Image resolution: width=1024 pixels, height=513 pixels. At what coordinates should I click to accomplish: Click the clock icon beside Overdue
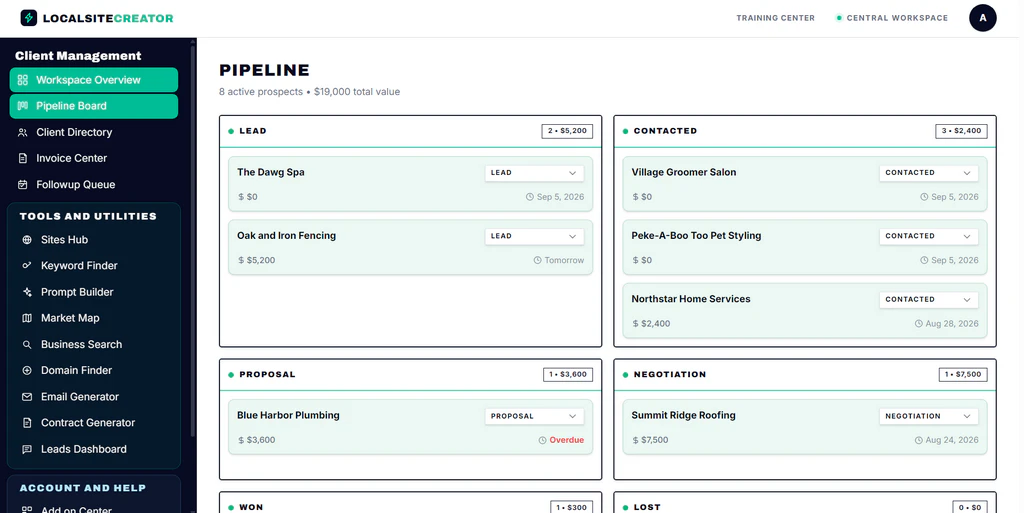click(542, 440)
